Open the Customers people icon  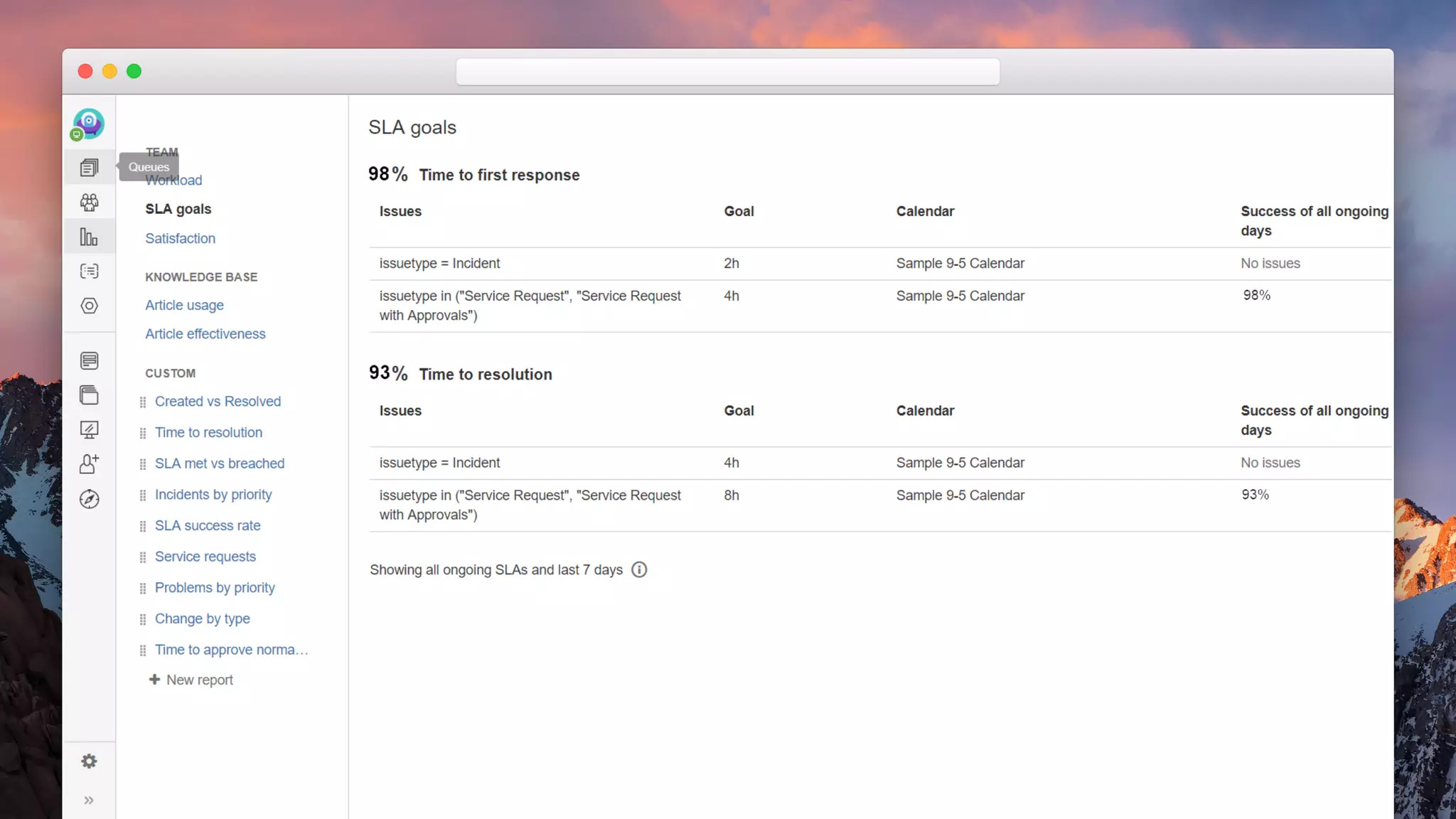click(89, 203)
